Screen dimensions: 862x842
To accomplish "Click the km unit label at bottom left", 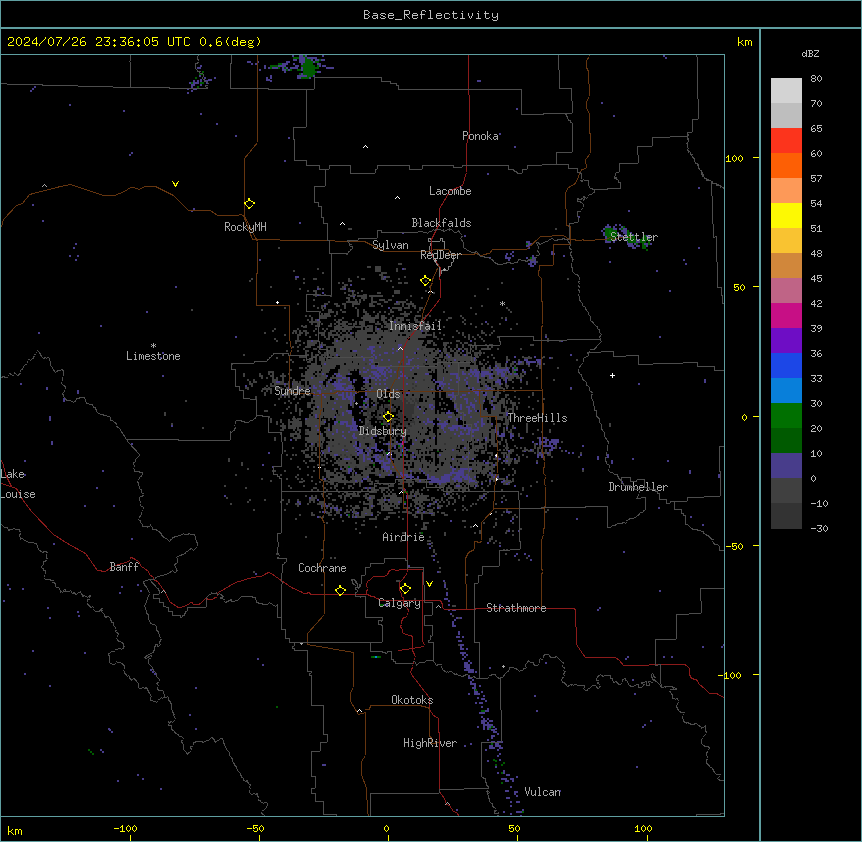I will coord(15,831).
